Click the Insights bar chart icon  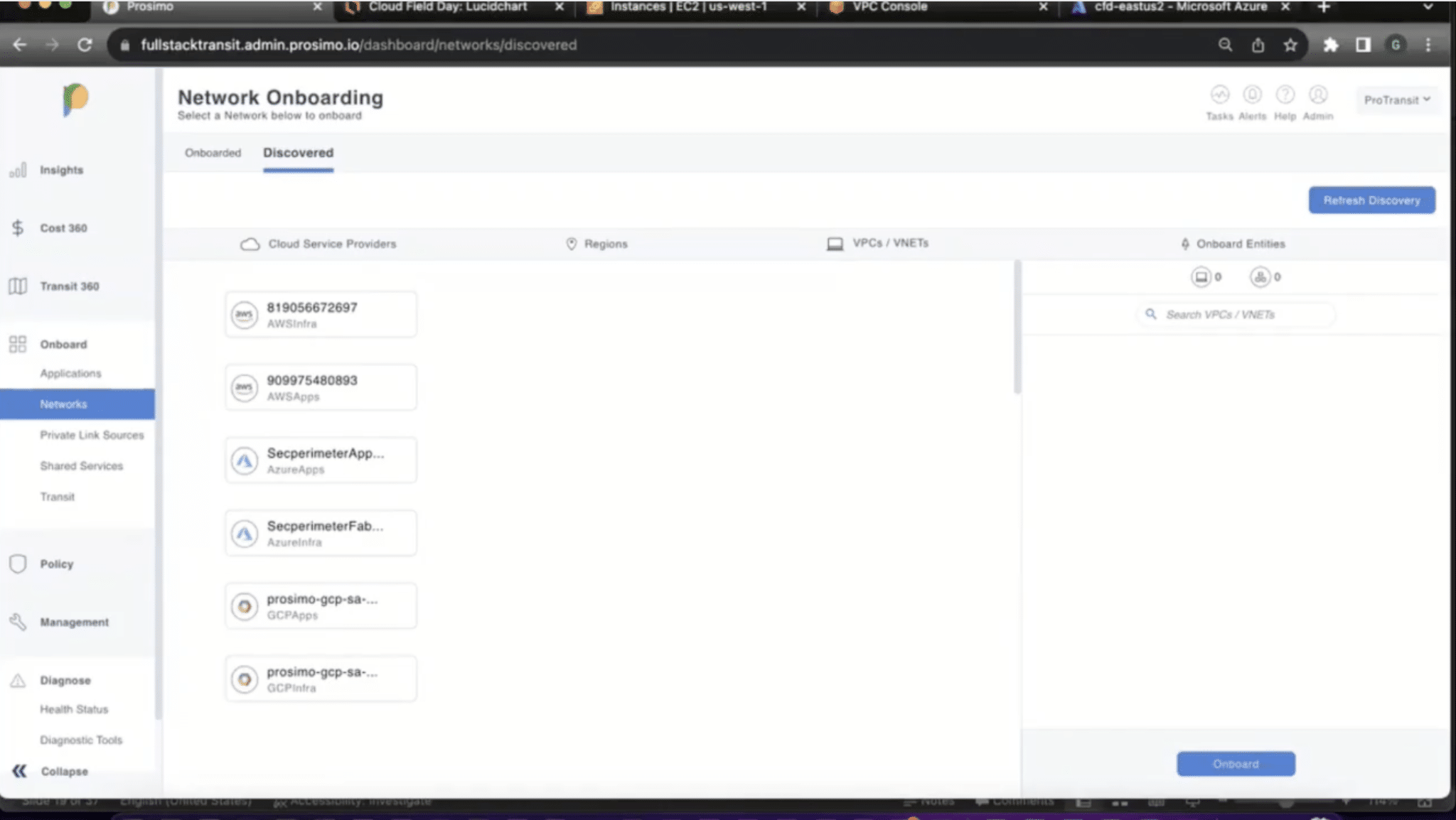coord(18,170)
